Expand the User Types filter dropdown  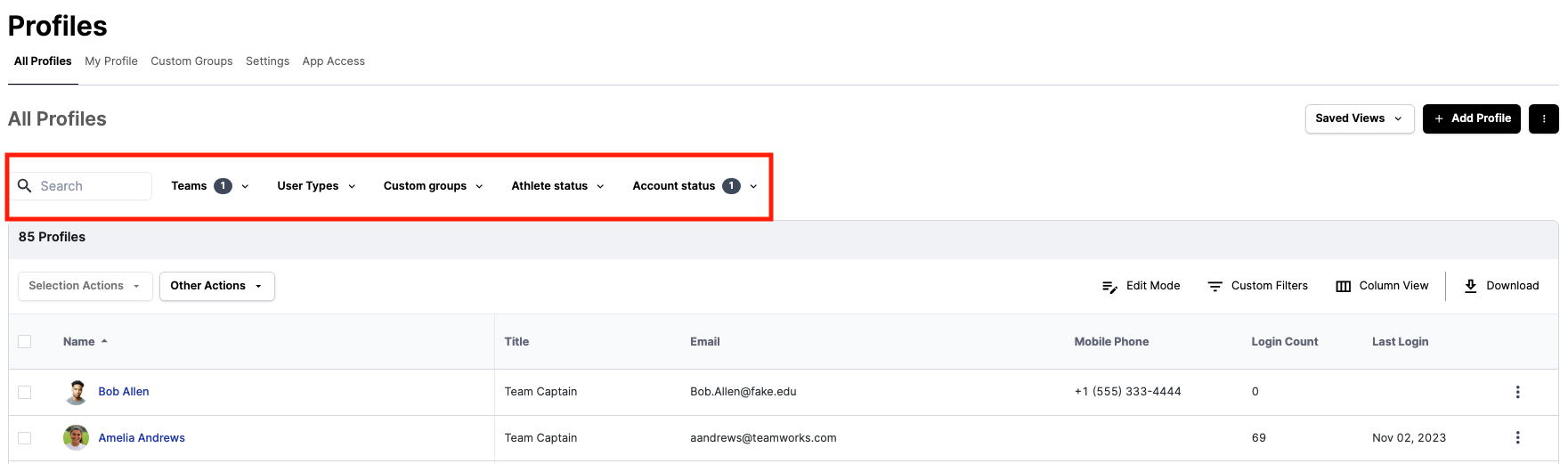click(x=316, y=186)
